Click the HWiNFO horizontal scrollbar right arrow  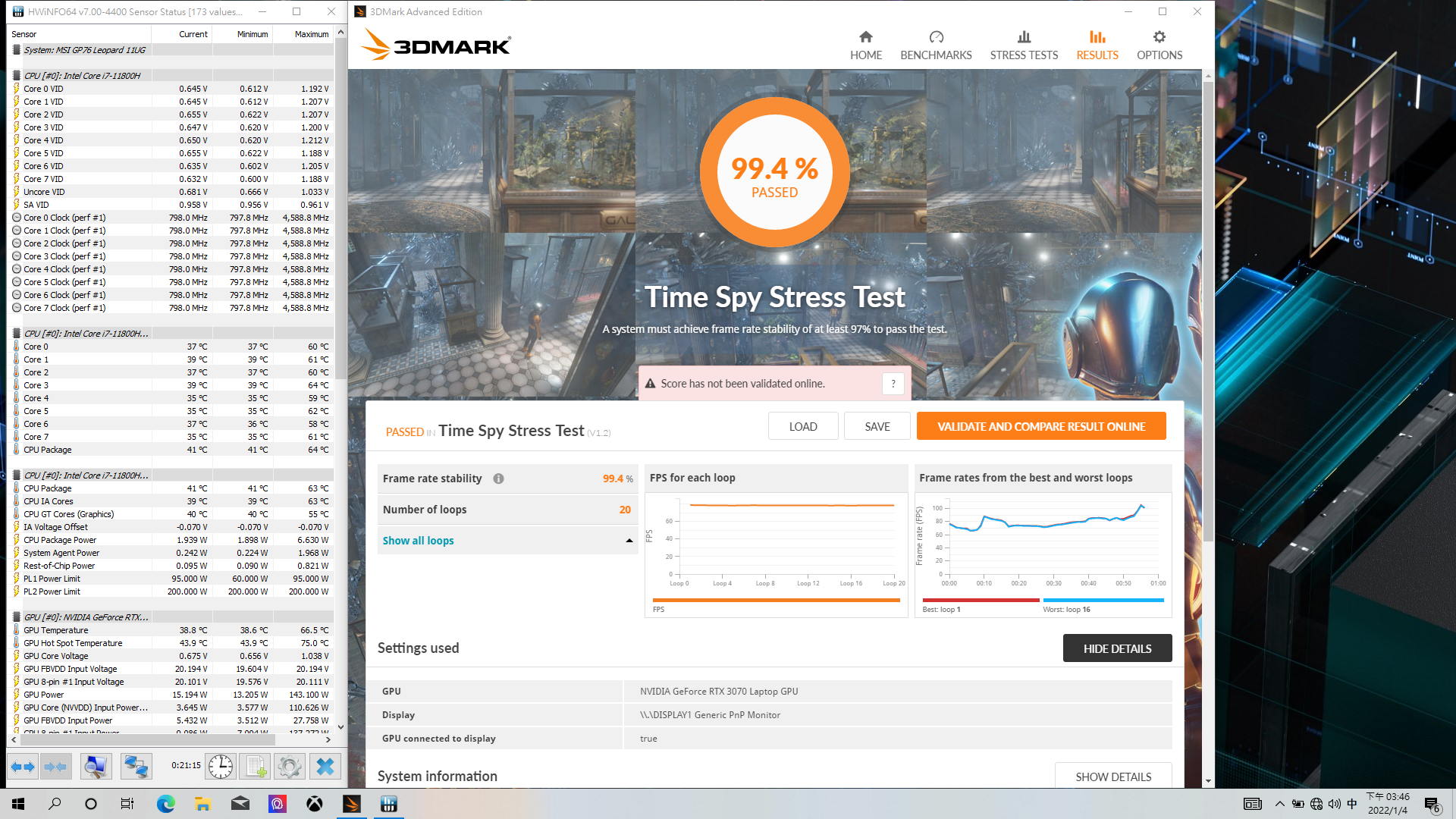coord(328,739)
